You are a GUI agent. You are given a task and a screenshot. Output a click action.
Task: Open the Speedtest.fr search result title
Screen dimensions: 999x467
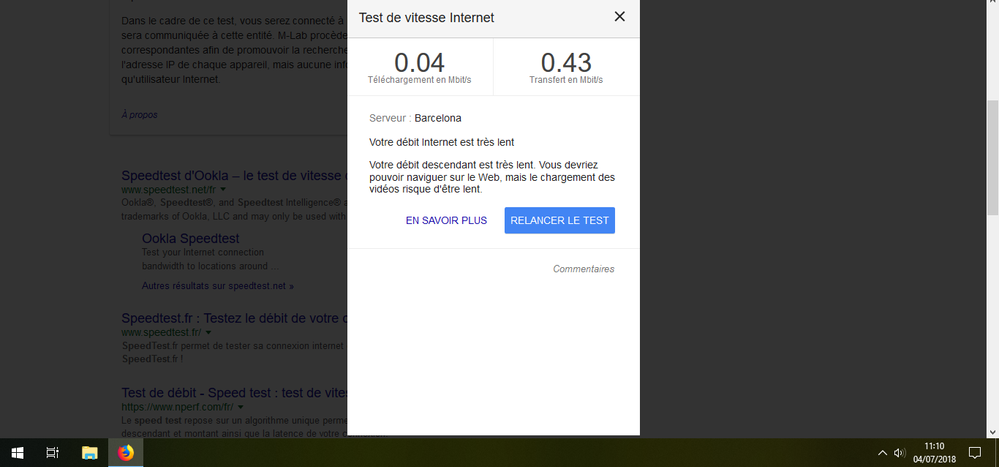[x=234, y=318]
